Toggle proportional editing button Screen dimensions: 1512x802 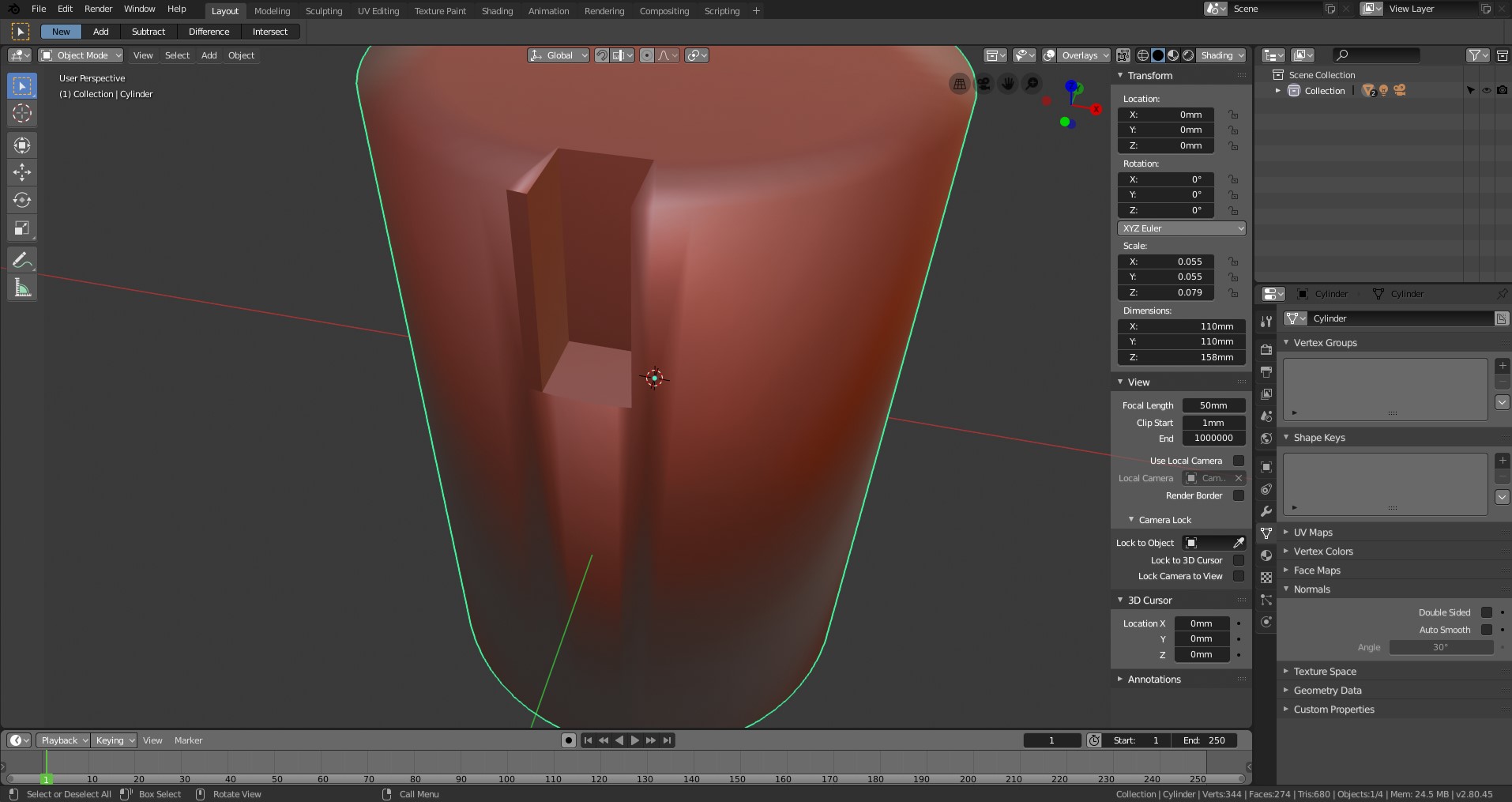tap(647, 55)
